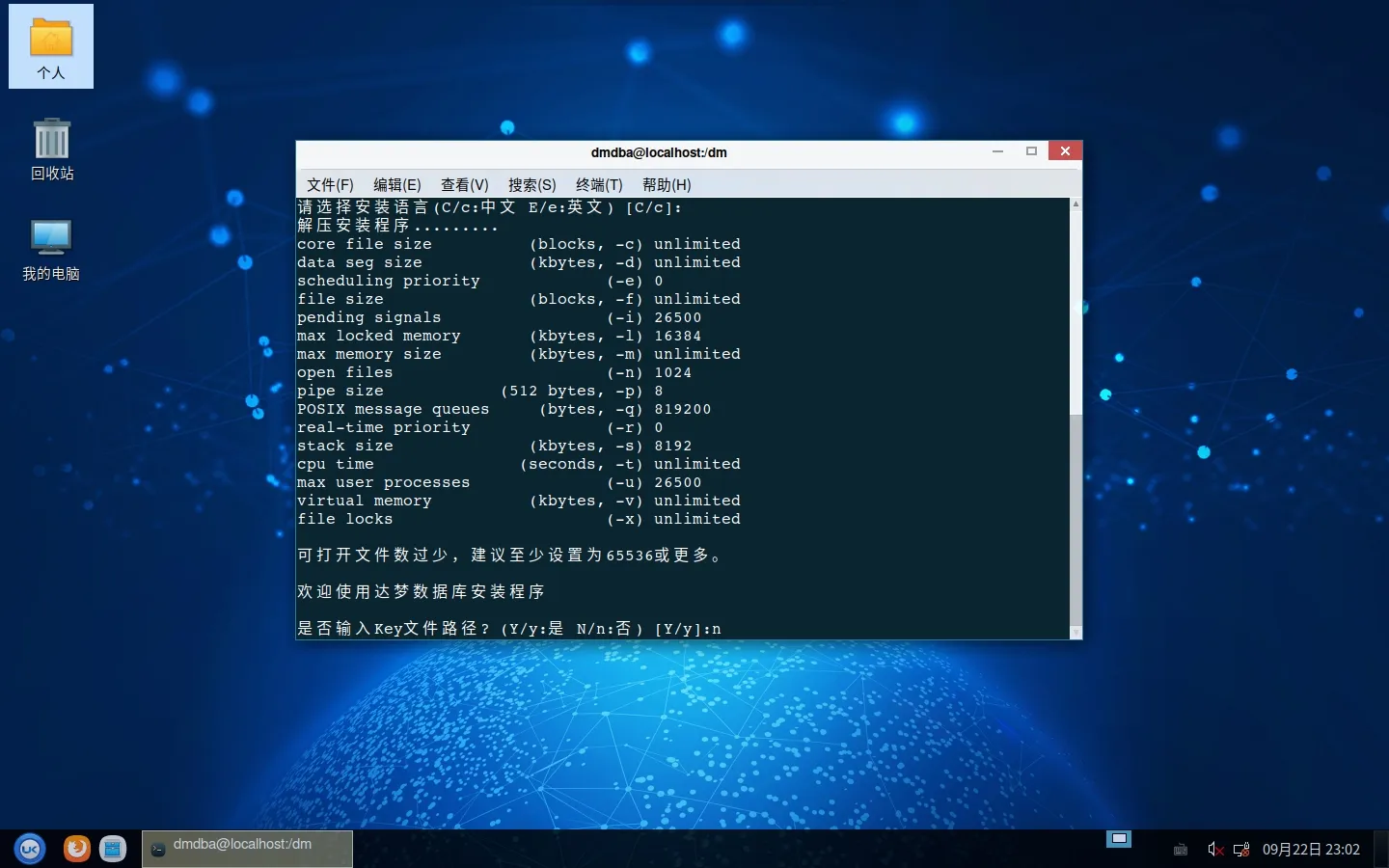This screenshot has width=1389, height=868.
Task: Open the file manager taskbar icon
Action: [113, 849]
